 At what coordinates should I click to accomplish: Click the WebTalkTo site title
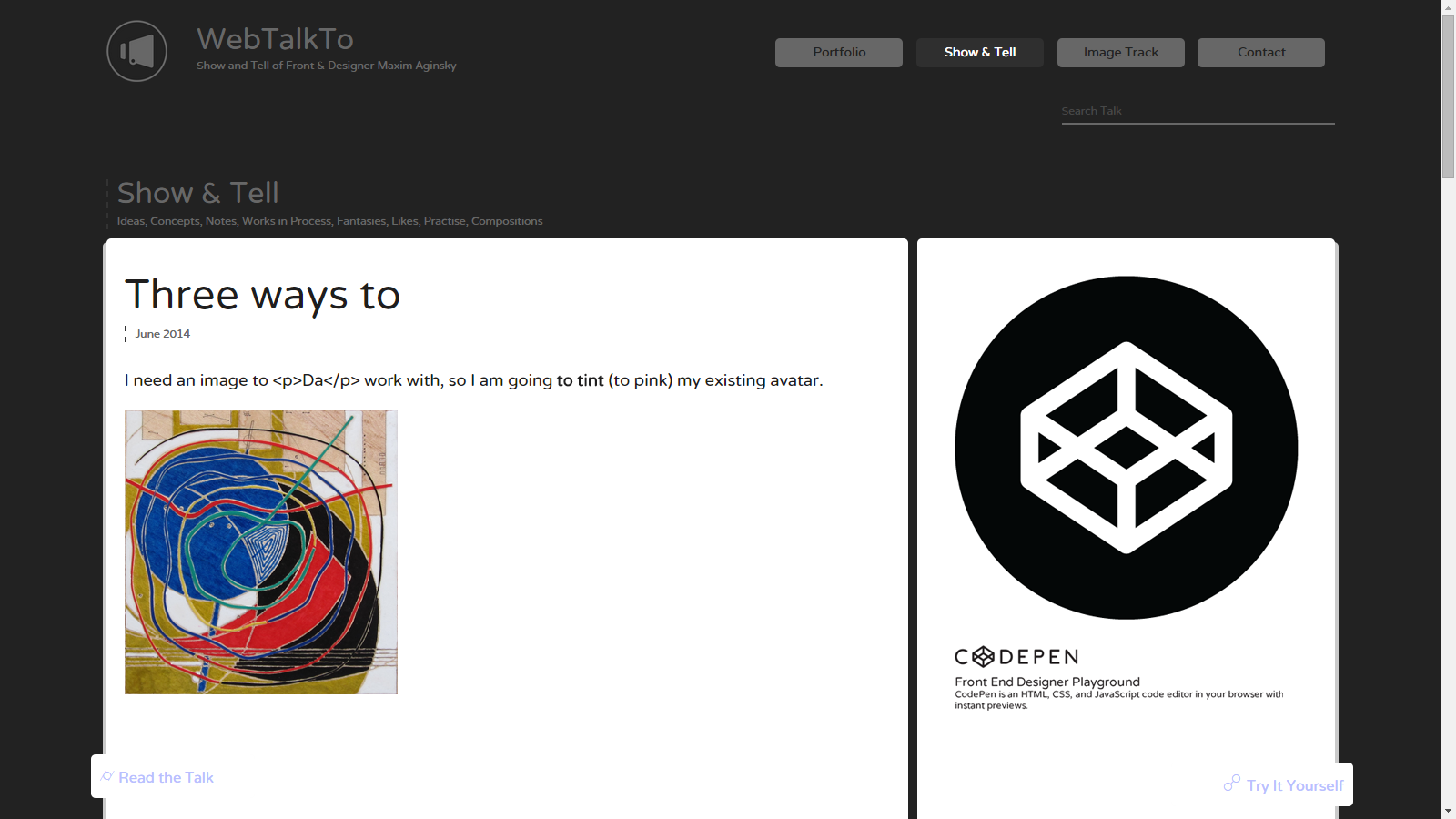275,39
